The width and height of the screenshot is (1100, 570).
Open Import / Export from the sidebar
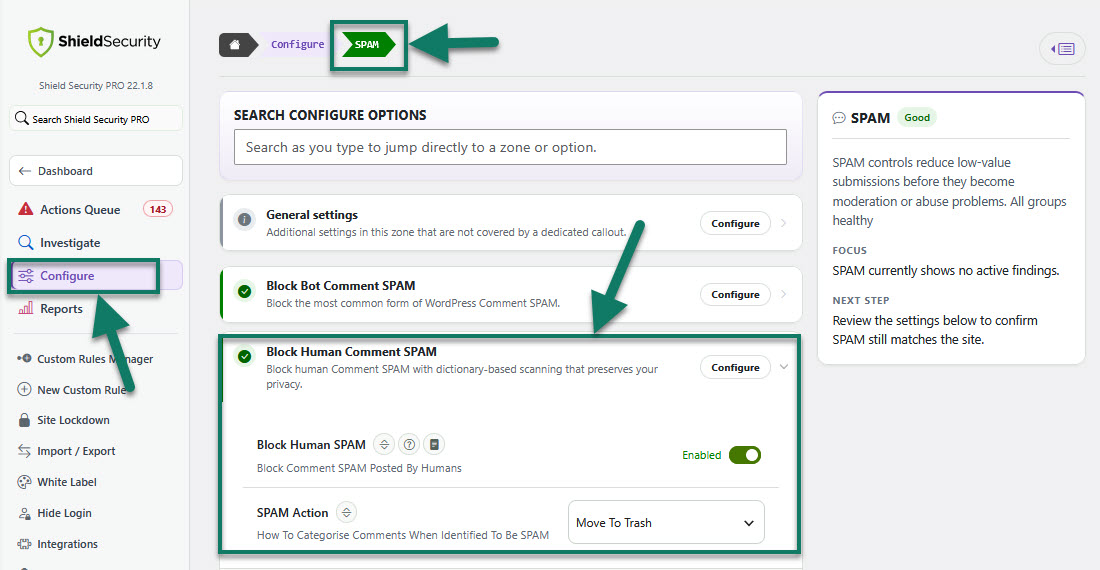pos(76,451)
